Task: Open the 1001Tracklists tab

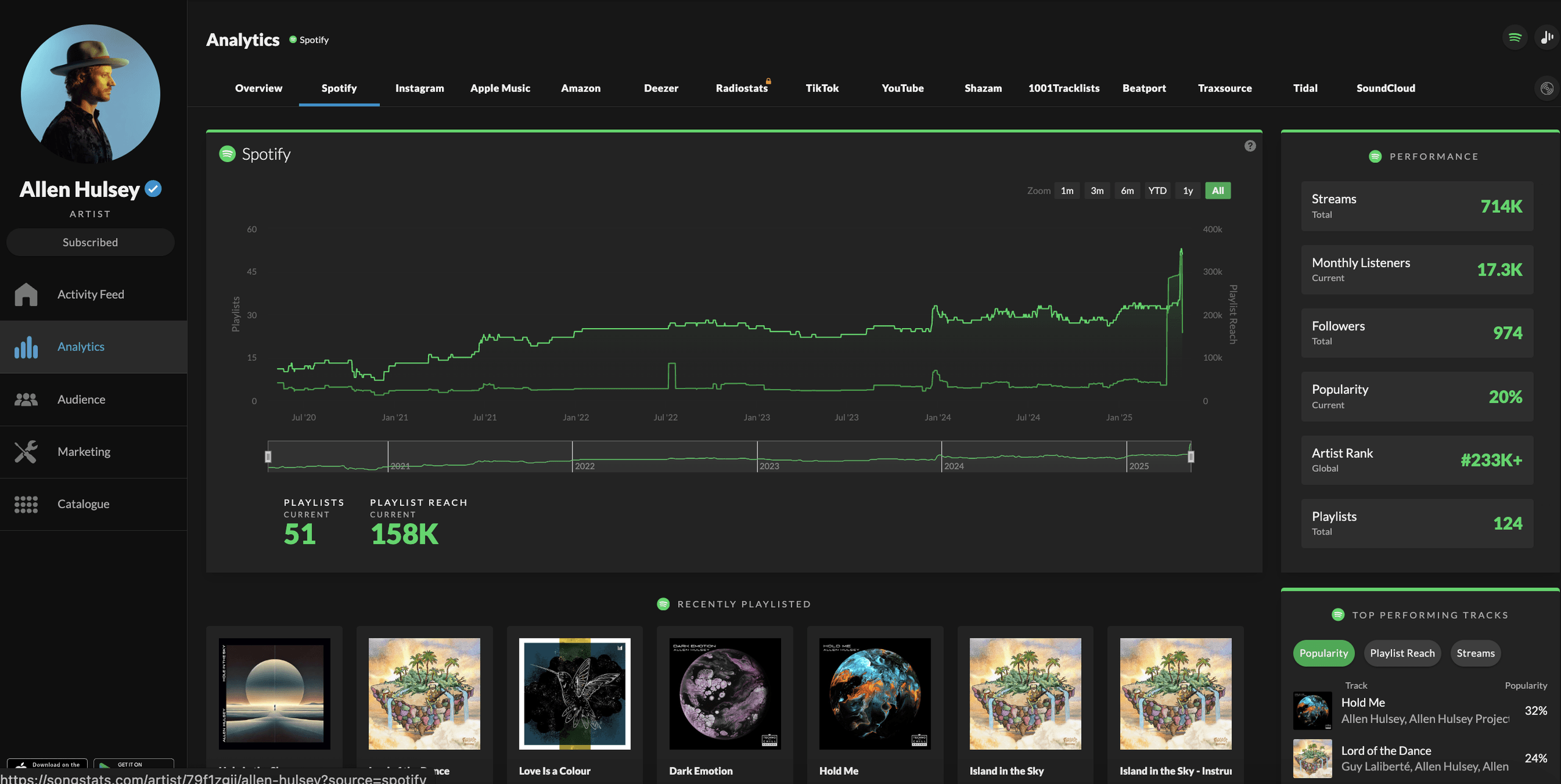Action: coord(1063,88)
